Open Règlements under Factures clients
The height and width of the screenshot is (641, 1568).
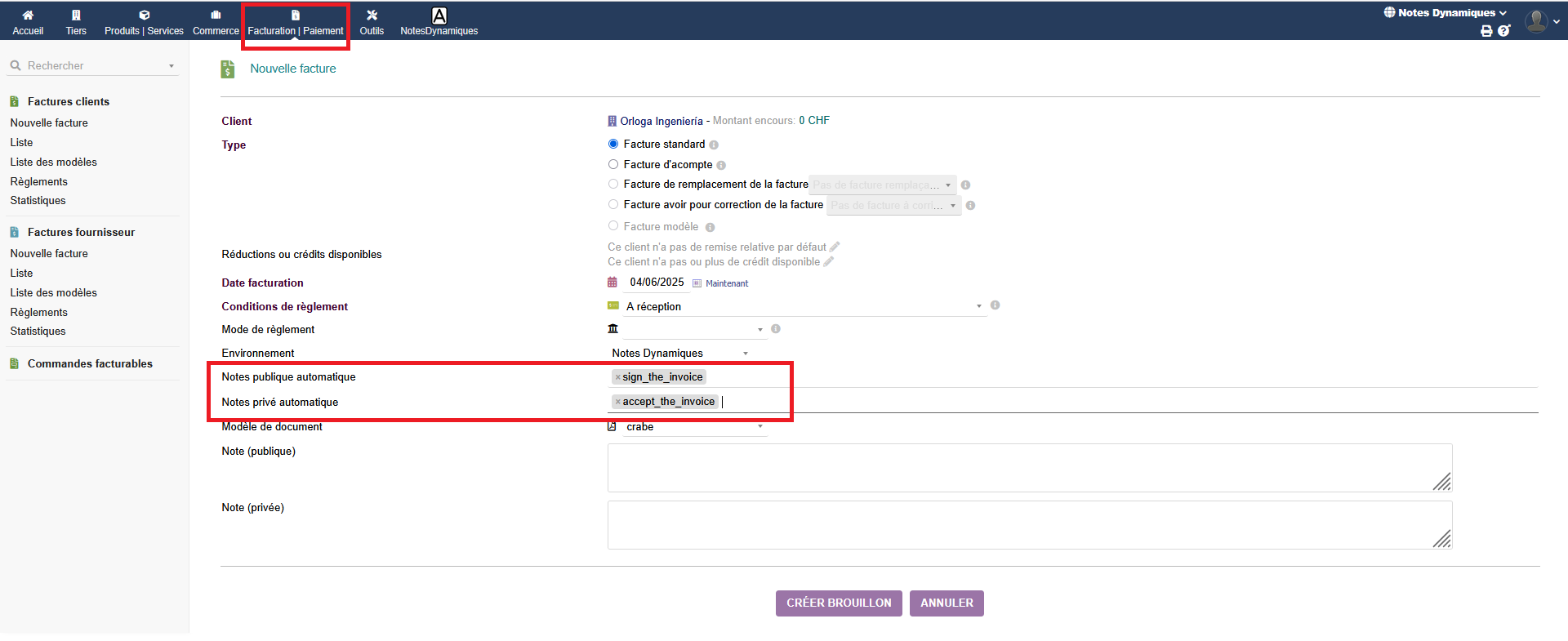39,181
